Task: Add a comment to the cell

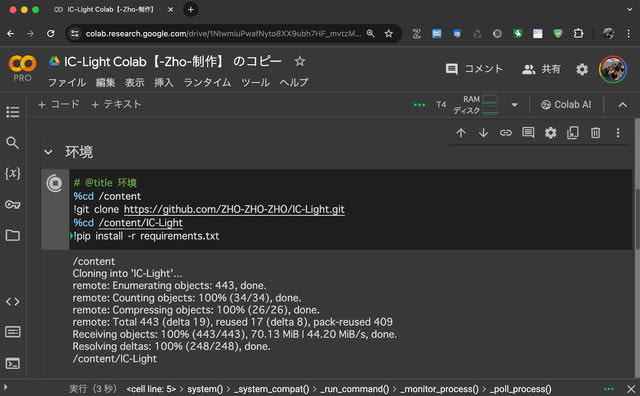Action: pyautogui.click(x=528, y=133)
